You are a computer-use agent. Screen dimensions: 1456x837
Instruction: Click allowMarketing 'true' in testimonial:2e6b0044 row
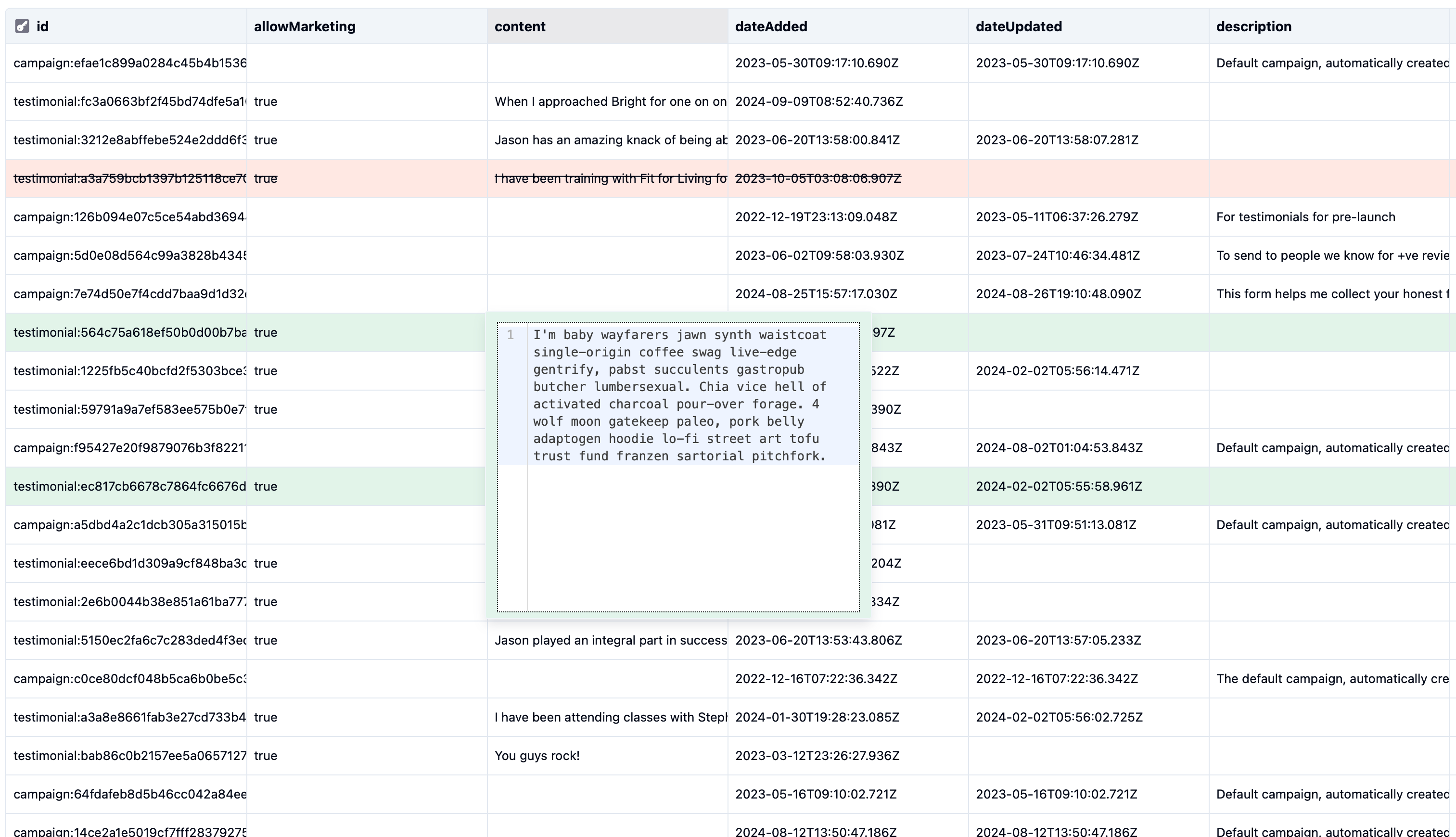(x=266, y=602)
